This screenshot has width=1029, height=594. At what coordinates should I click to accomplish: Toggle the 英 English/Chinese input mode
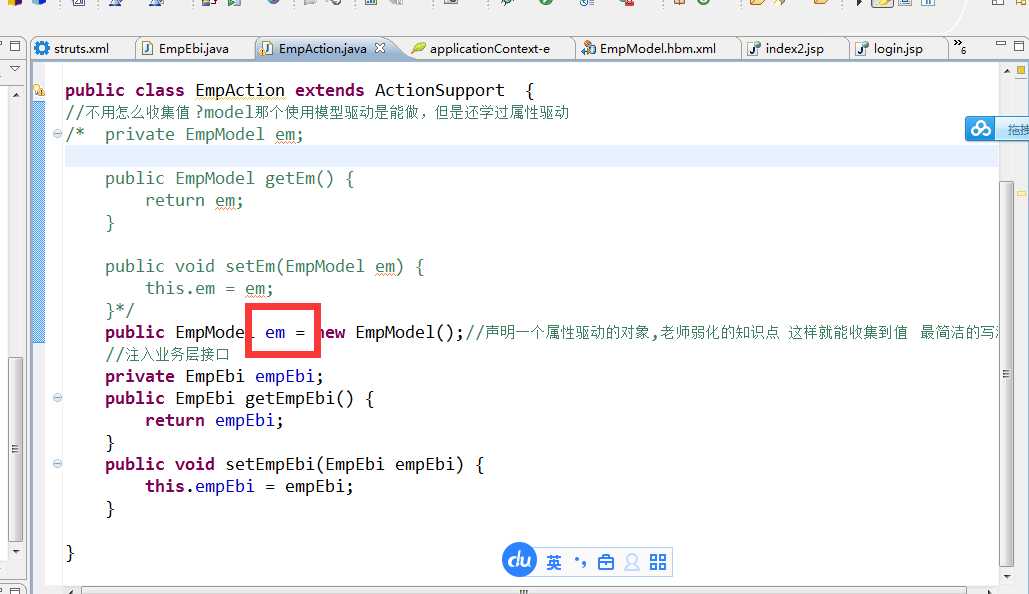[x=554, y=562]
